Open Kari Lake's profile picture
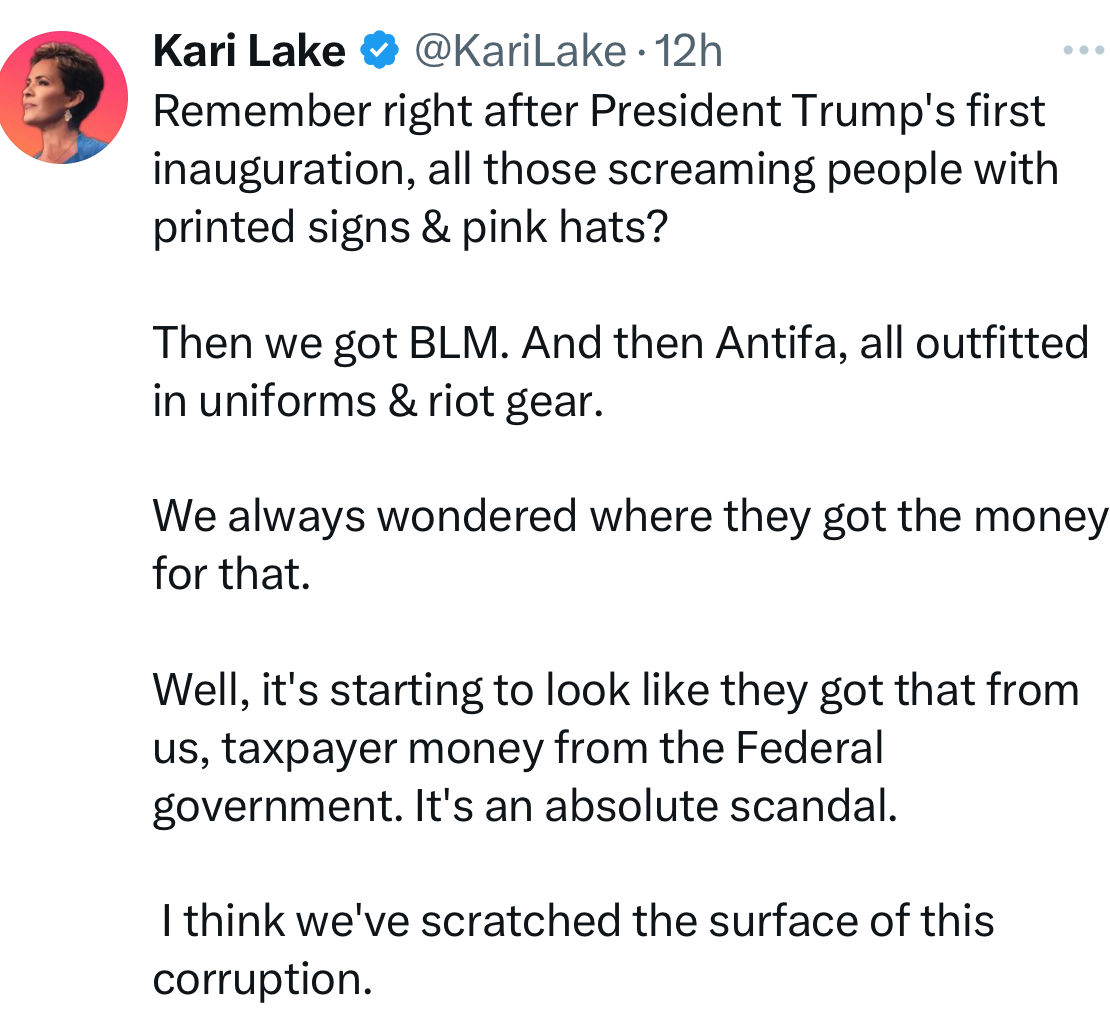This screenshot has width=1110, height=1017. [63, 98]
